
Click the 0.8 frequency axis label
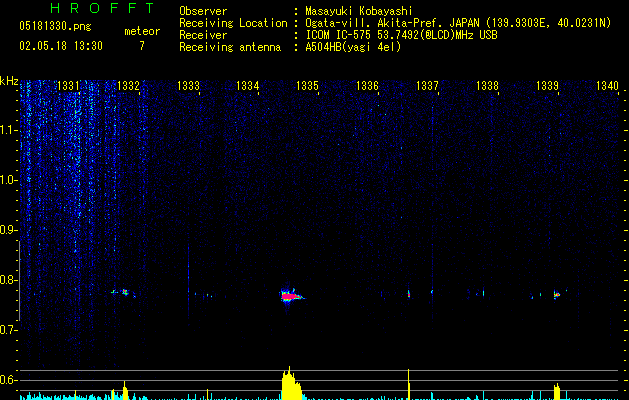8,280
